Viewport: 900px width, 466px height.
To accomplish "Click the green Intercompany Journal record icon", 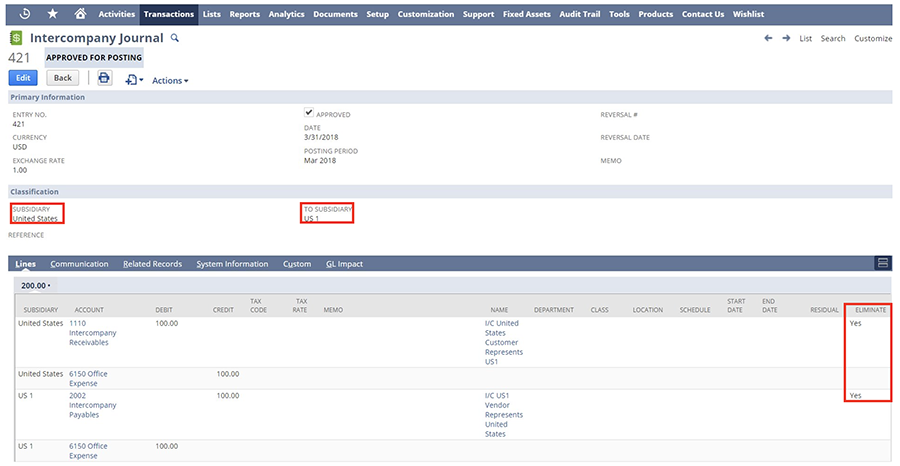I will pos(16,38).
